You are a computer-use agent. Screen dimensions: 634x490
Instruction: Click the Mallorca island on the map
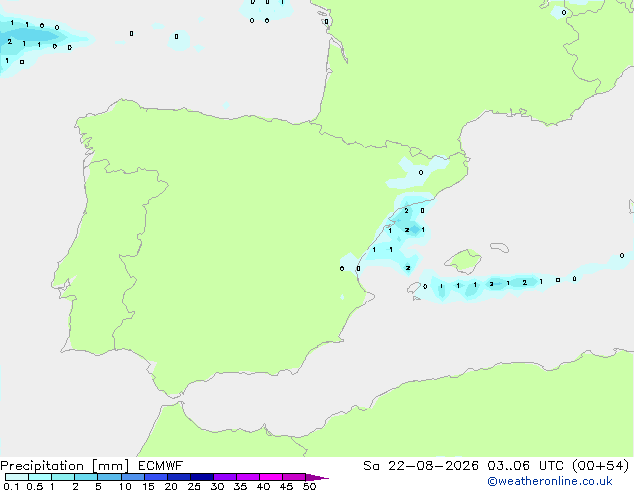coord(463,261)
